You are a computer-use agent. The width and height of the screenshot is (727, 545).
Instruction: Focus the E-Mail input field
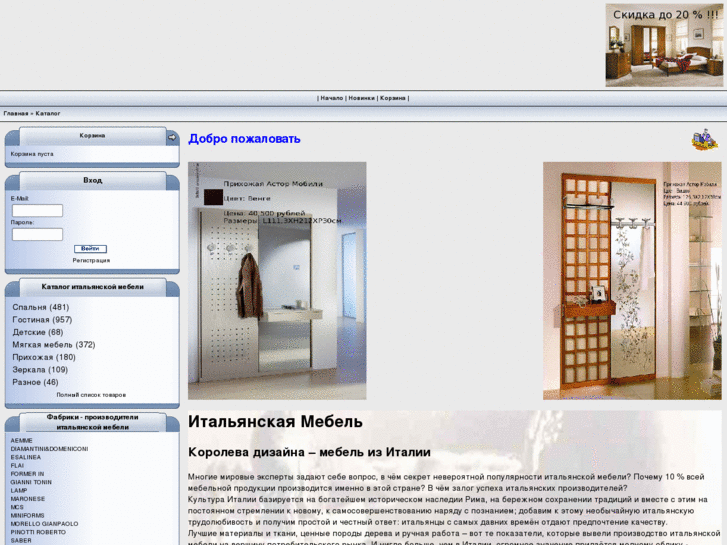(37, 211)
